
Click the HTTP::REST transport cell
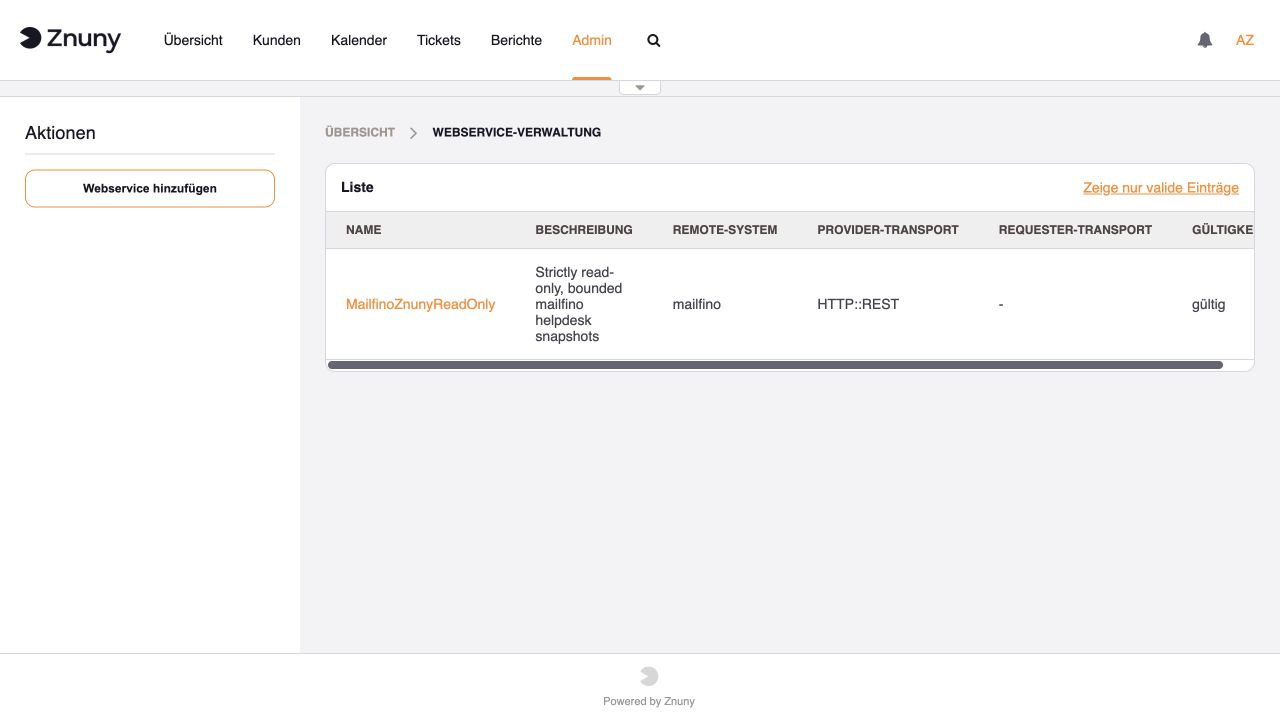click(x=858, y=304)
